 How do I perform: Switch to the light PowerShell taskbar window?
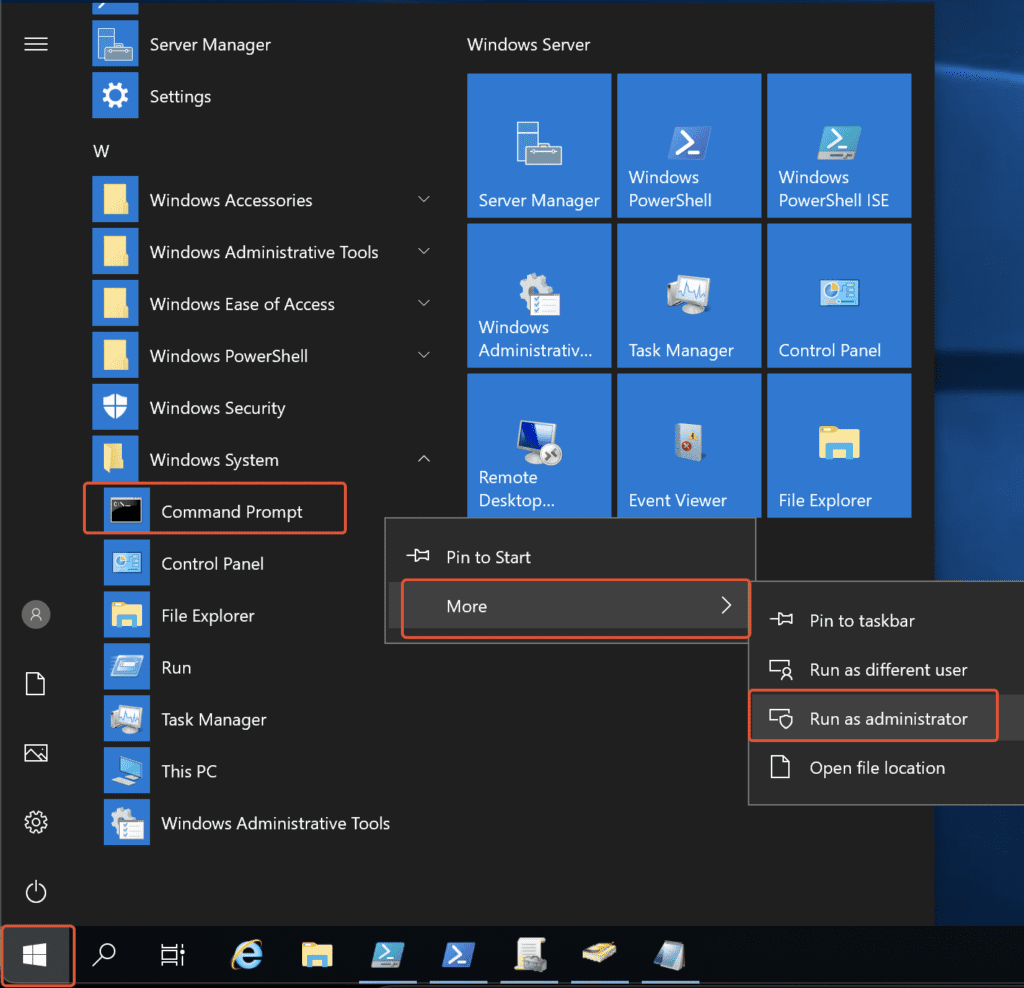[388, 955]
